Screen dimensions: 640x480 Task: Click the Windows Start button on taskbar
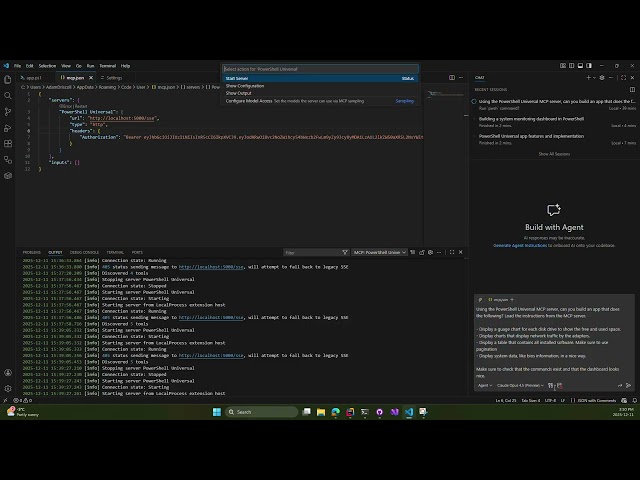[x=217, y=412]
